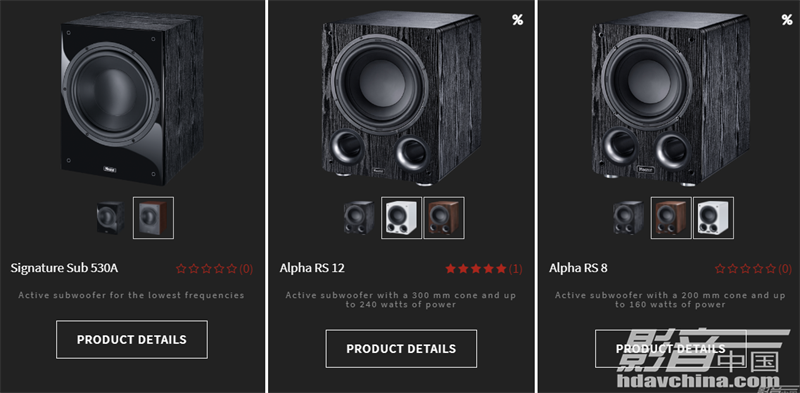The image size is (800, 393).
Task: View star rating of Alpha RS 8
Action: 753,268
